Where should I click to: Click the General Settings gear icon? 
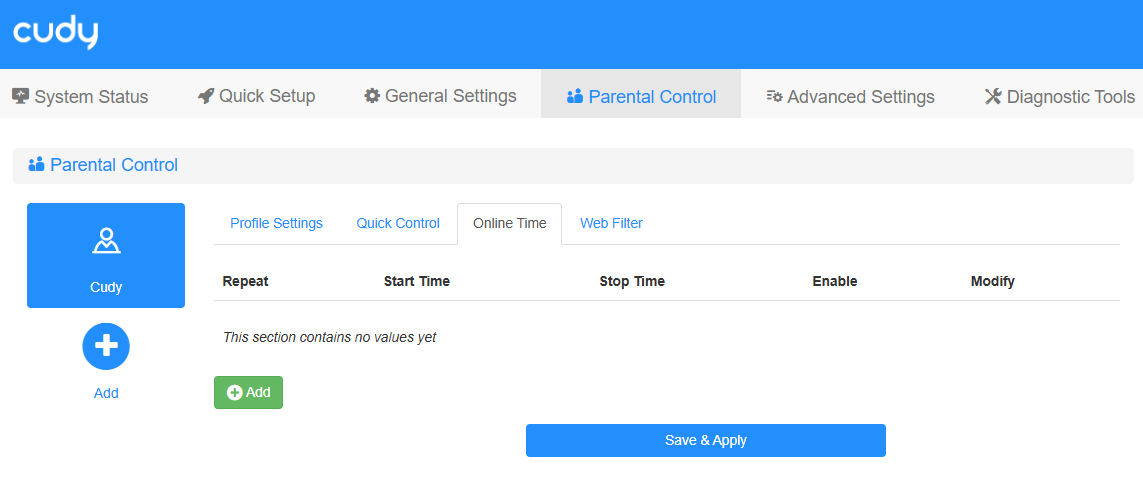[372, 96]
